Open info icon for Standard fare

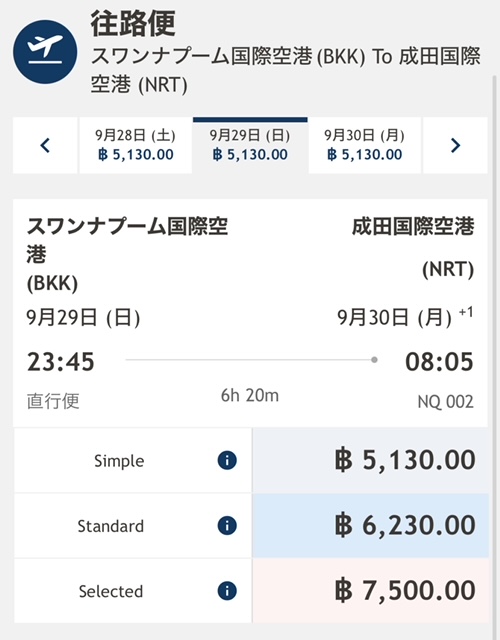pos(227,526)
